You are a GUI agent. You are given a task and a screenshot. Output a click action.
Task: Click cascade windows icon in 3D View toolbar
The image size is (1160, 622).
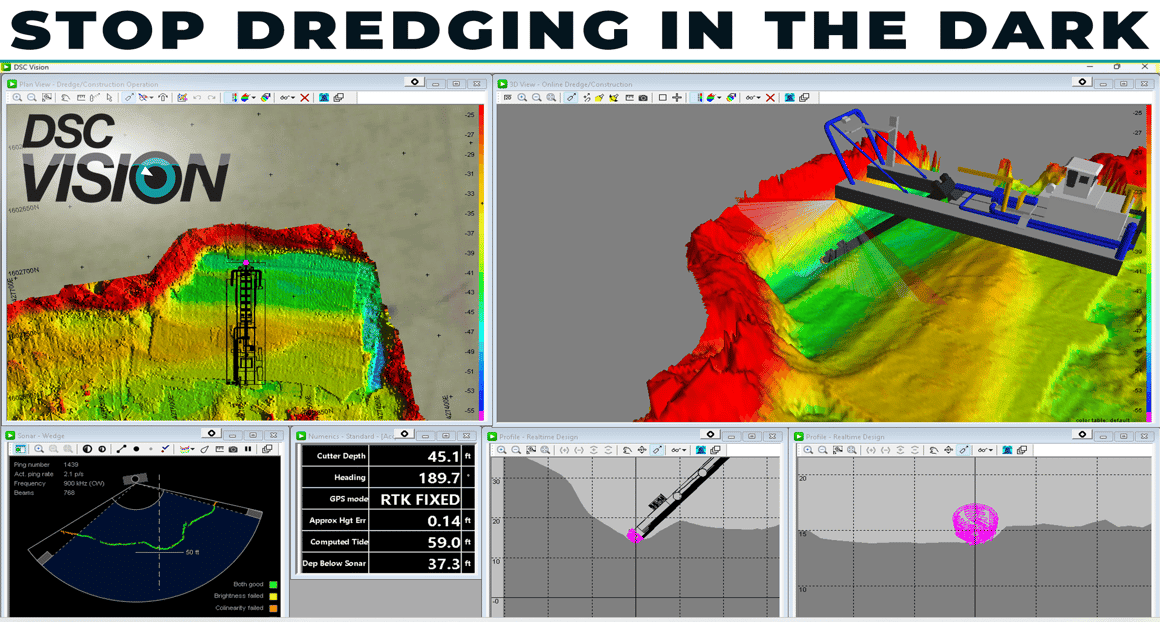tap(804, 98)
